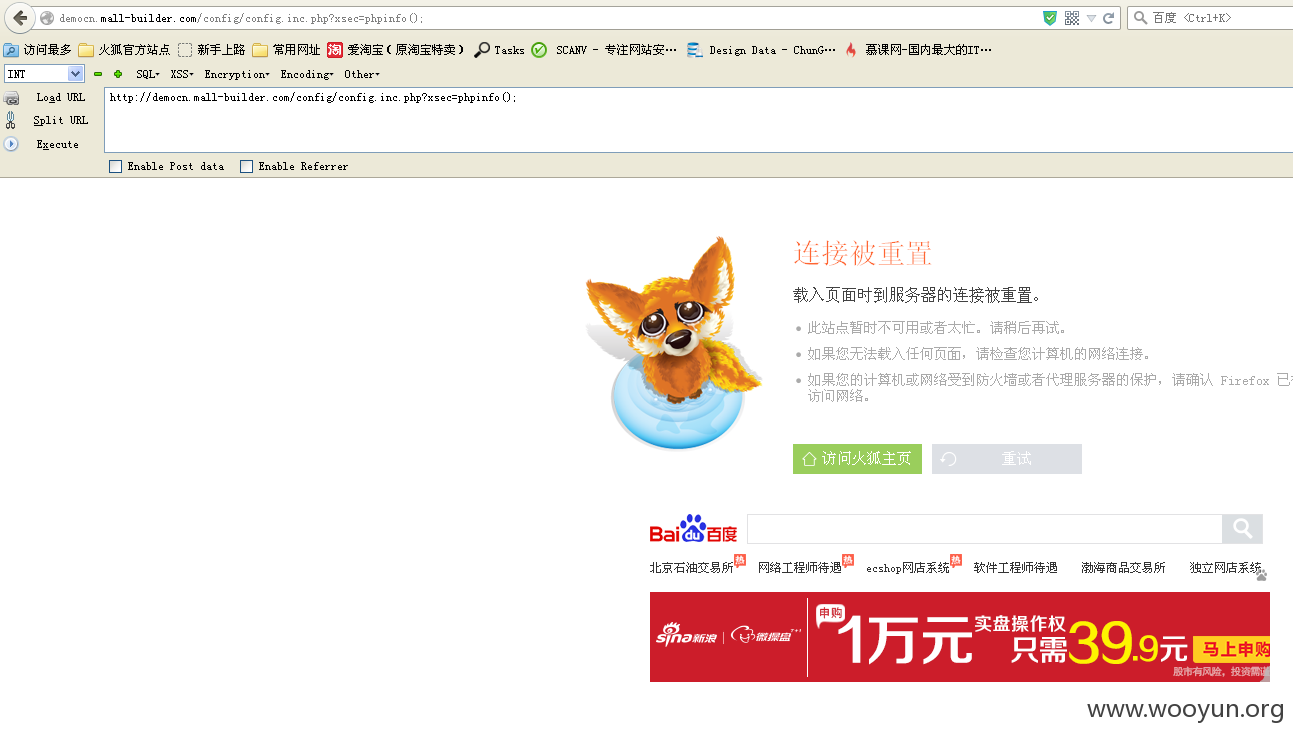Open the 北京石油交易所 link
The image size is (1293, 738).
coord(691,568)
